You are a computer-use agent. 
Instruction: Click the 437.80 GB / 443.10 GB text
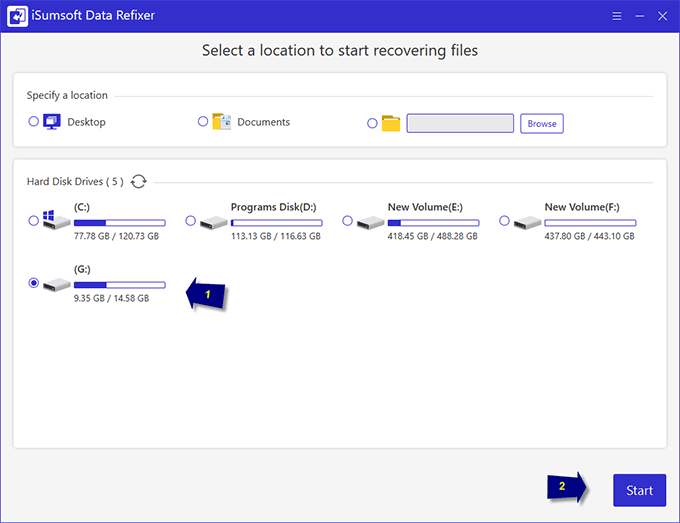(589, 236)
